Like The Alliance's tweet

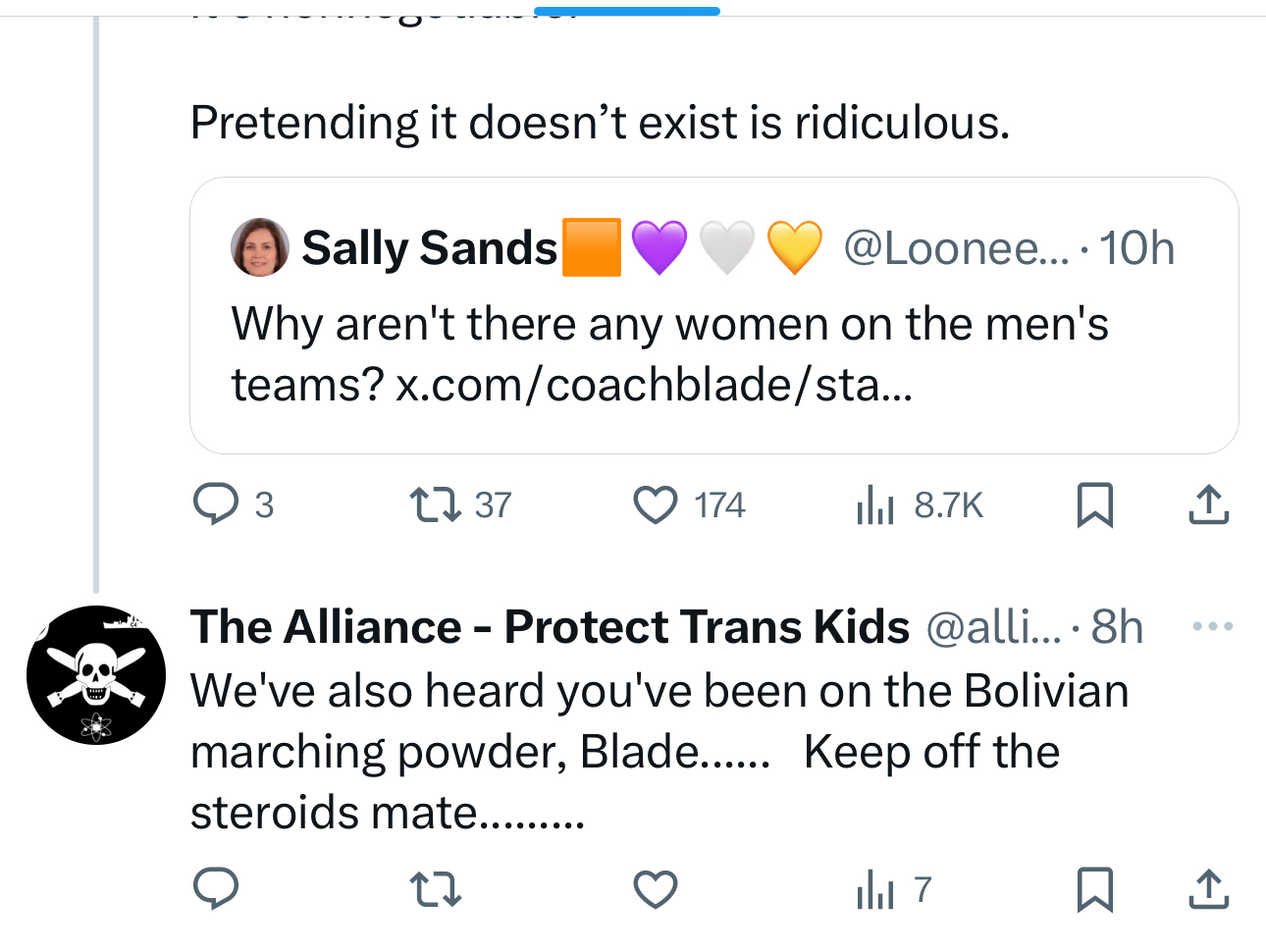click(x=655, y=889)
